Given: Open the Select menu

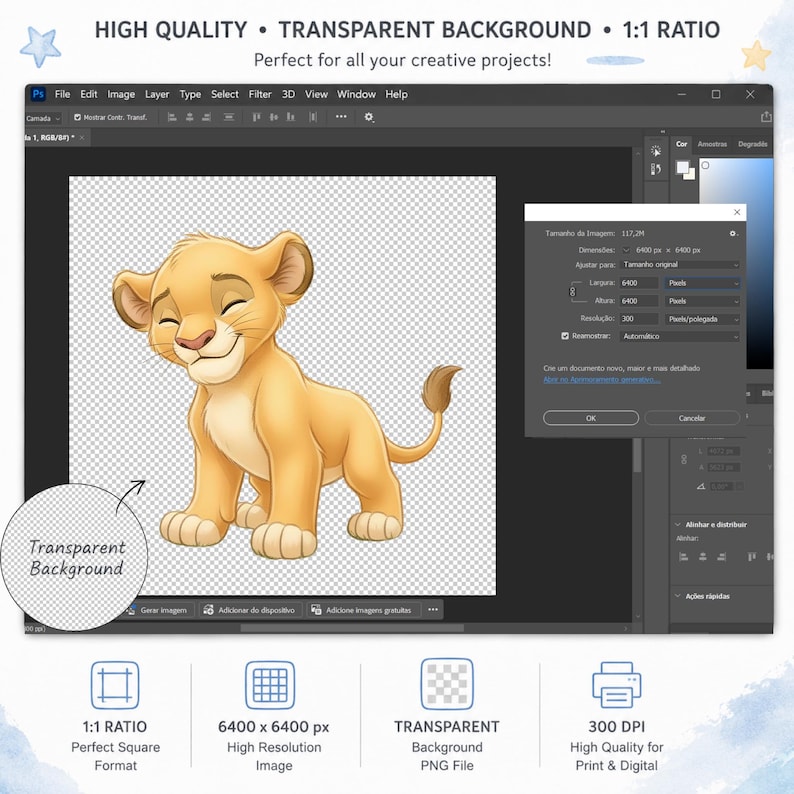Looking at the screenshot, I should coord(225,94).
